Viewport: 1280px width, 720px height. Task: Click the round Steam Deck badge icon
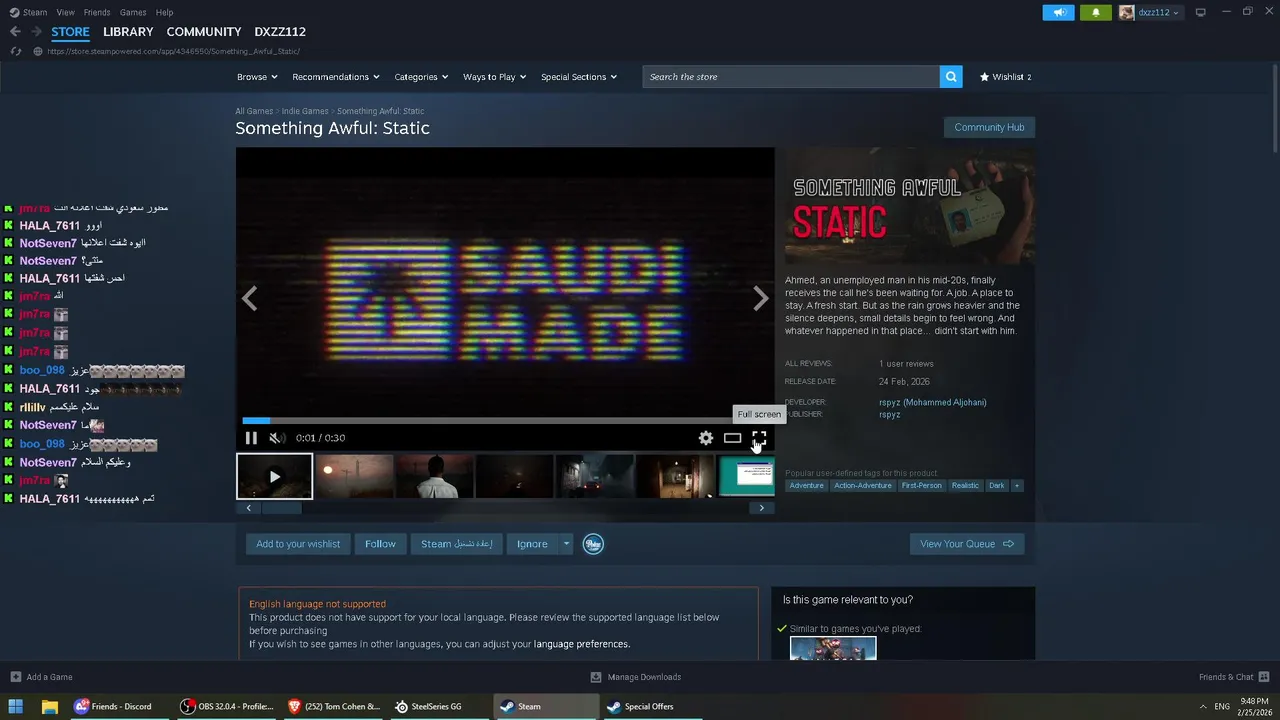(593, 544)
